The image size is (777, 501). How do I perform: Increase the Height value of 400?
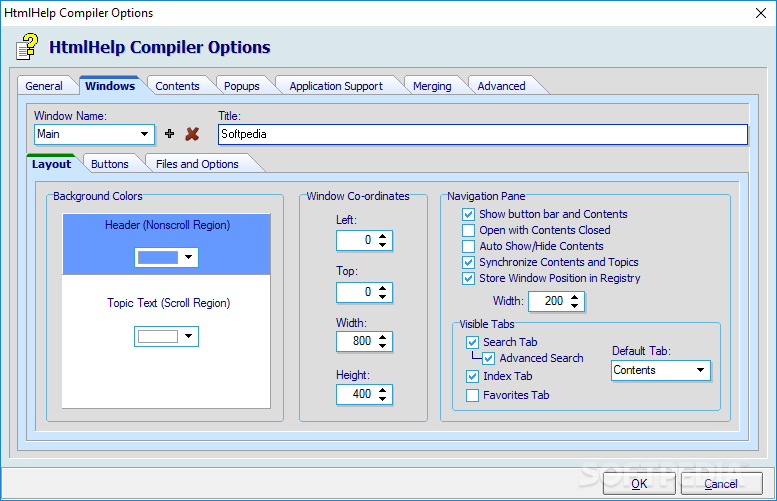click(x=383, y=390)
